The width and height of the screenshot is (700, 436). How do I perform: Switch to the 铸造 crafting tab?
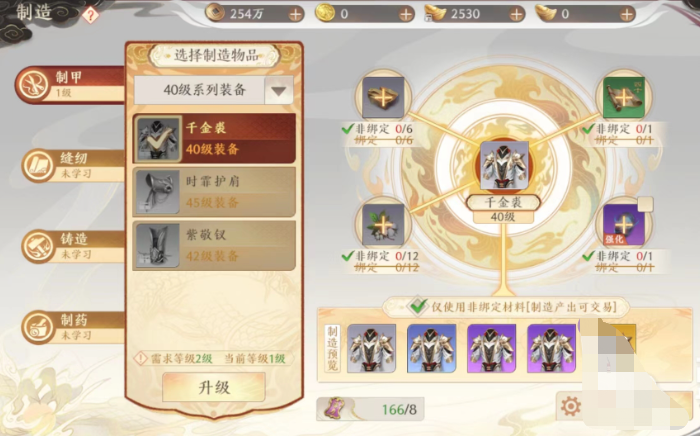[x=73, y=247]
